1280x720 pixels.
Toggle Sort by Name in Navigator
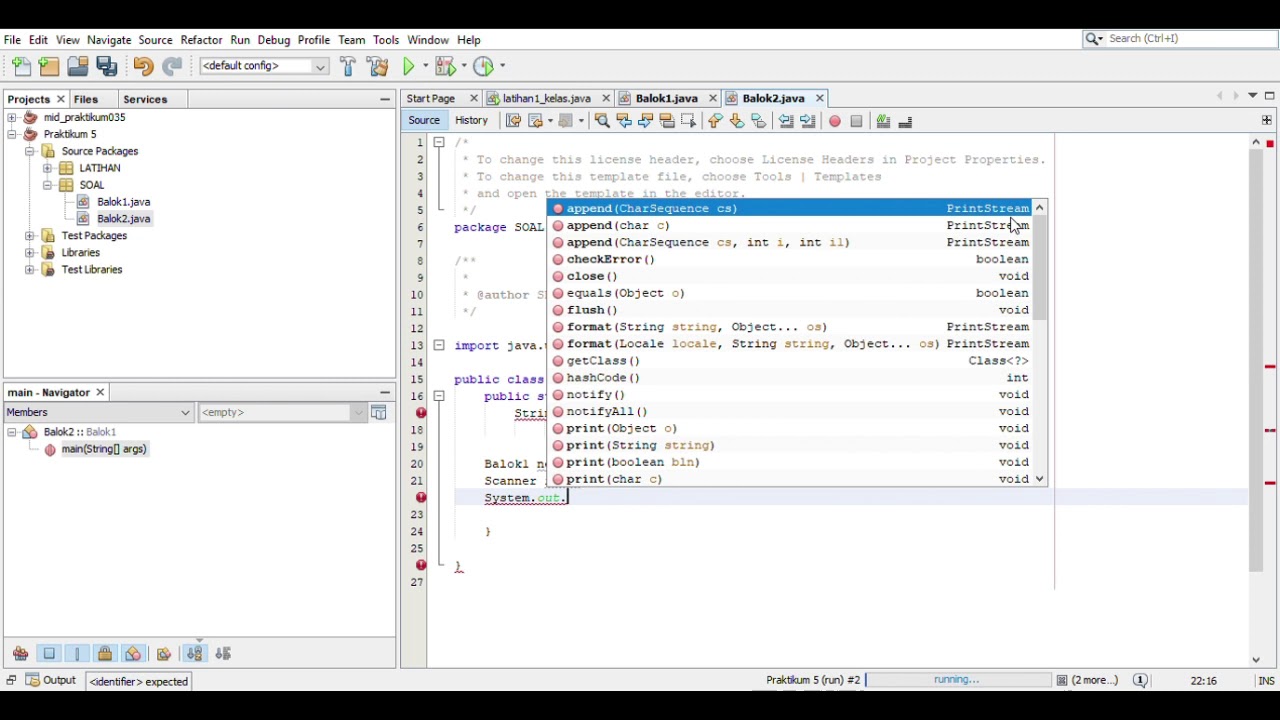(x=195, y=654)
